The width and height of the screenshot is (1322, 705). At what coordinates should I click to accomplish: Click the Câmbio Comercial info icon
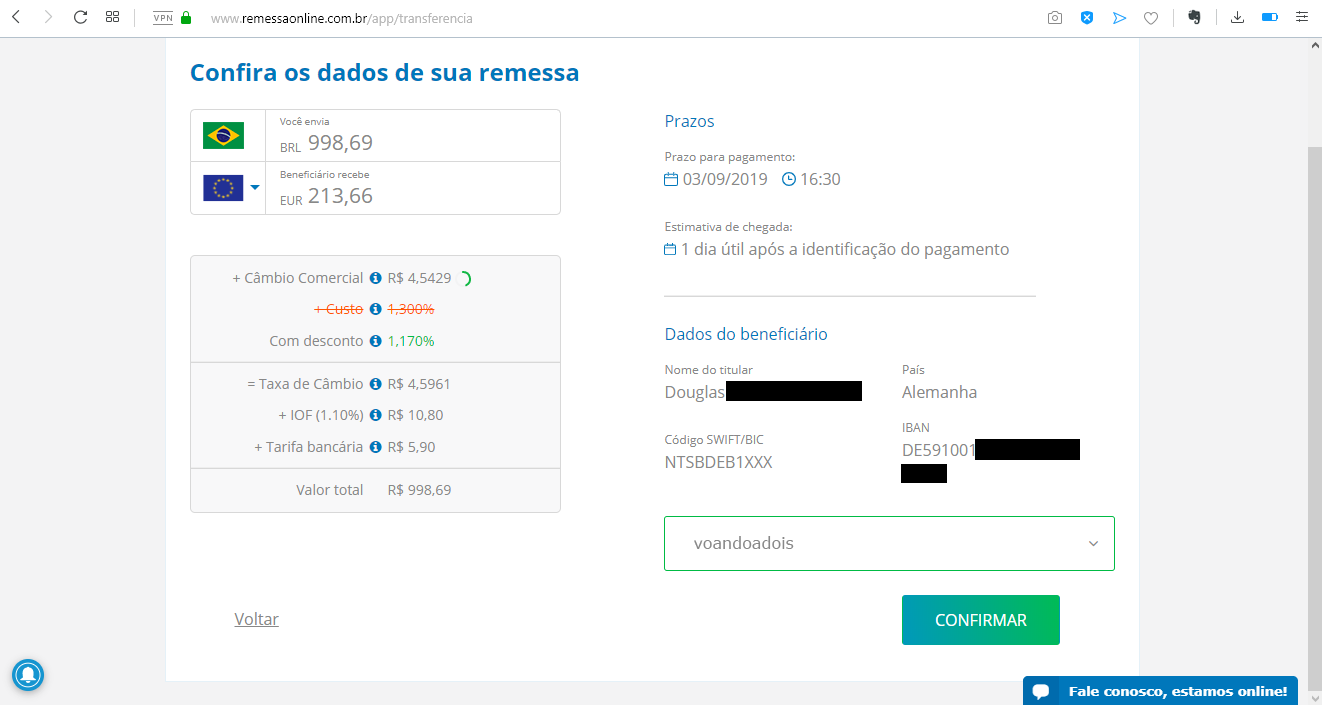point(375,278)
